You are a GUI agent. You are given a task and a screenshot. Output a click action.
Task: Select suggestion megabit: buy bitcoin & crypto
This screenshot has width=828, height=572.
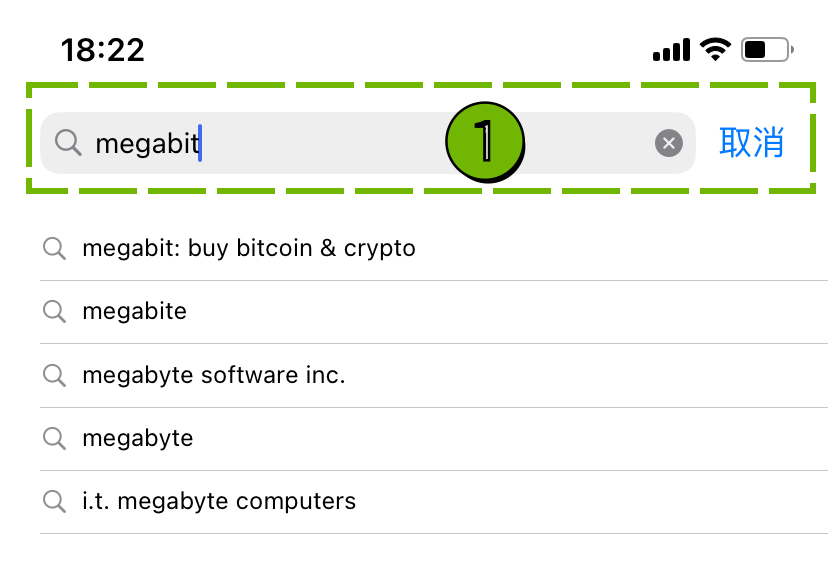[434, 248]
